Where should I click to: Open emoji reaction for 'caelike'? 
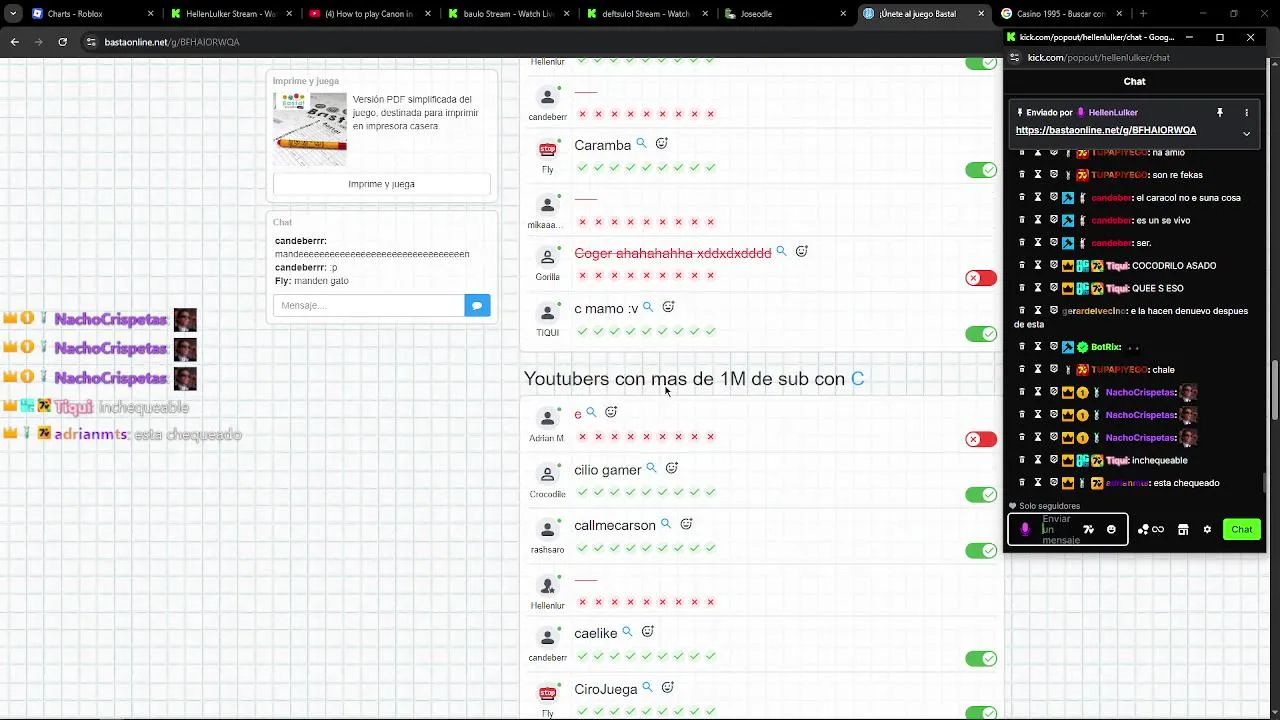click(x=647, y=632)
